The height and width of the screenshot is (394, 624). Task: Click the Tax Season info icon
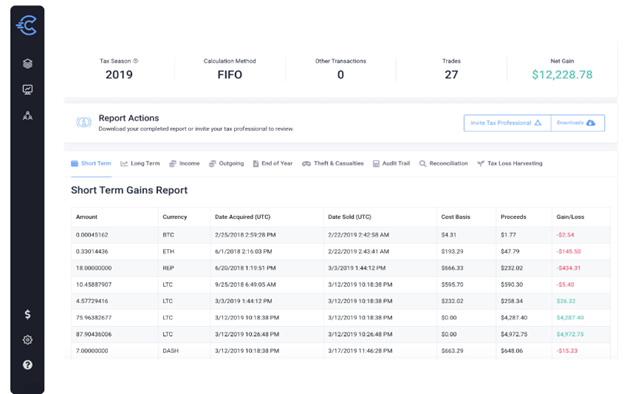pos(135,61)
